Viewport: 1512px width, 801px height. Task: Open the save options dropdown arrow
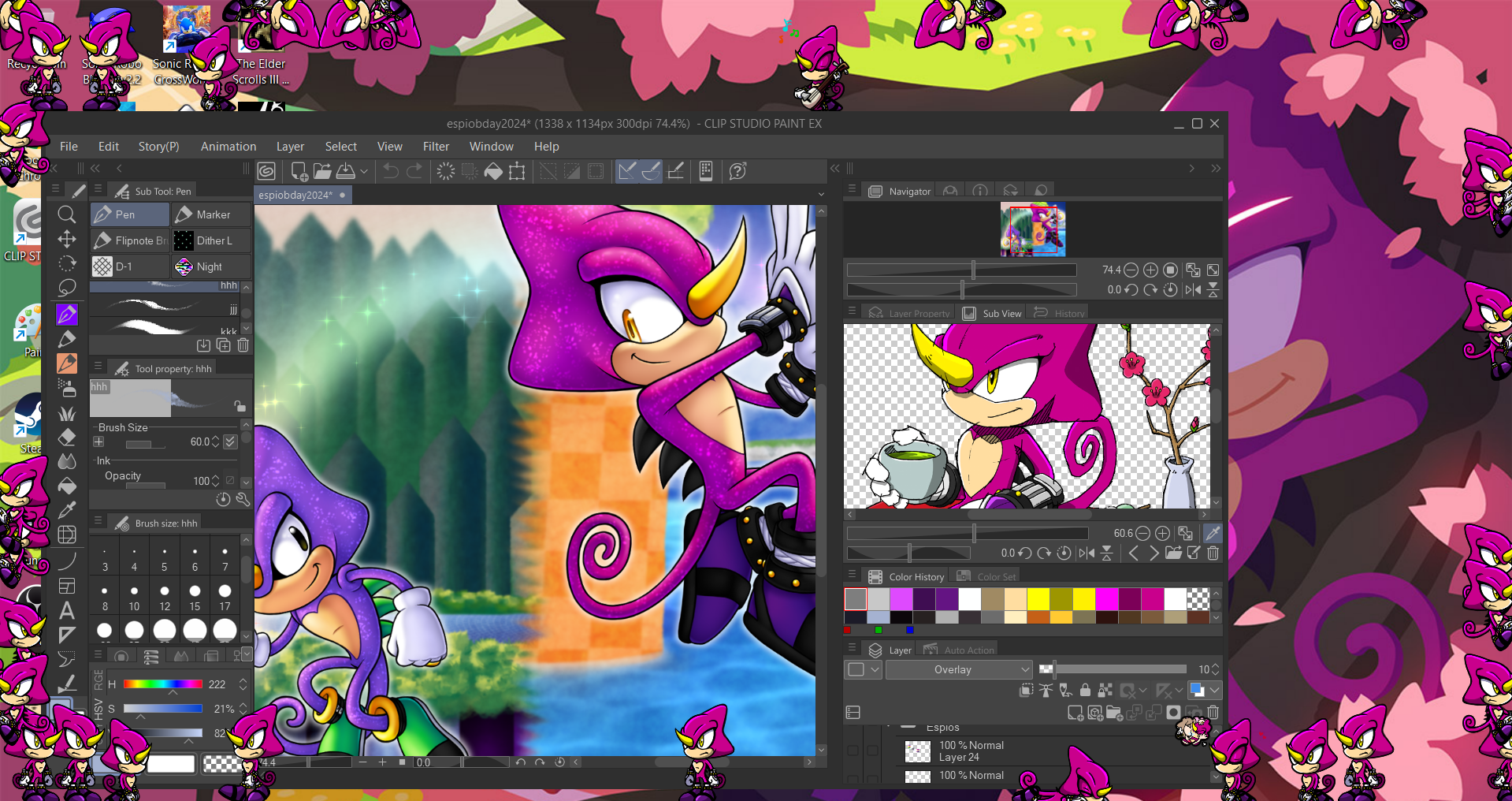[364, 171]
